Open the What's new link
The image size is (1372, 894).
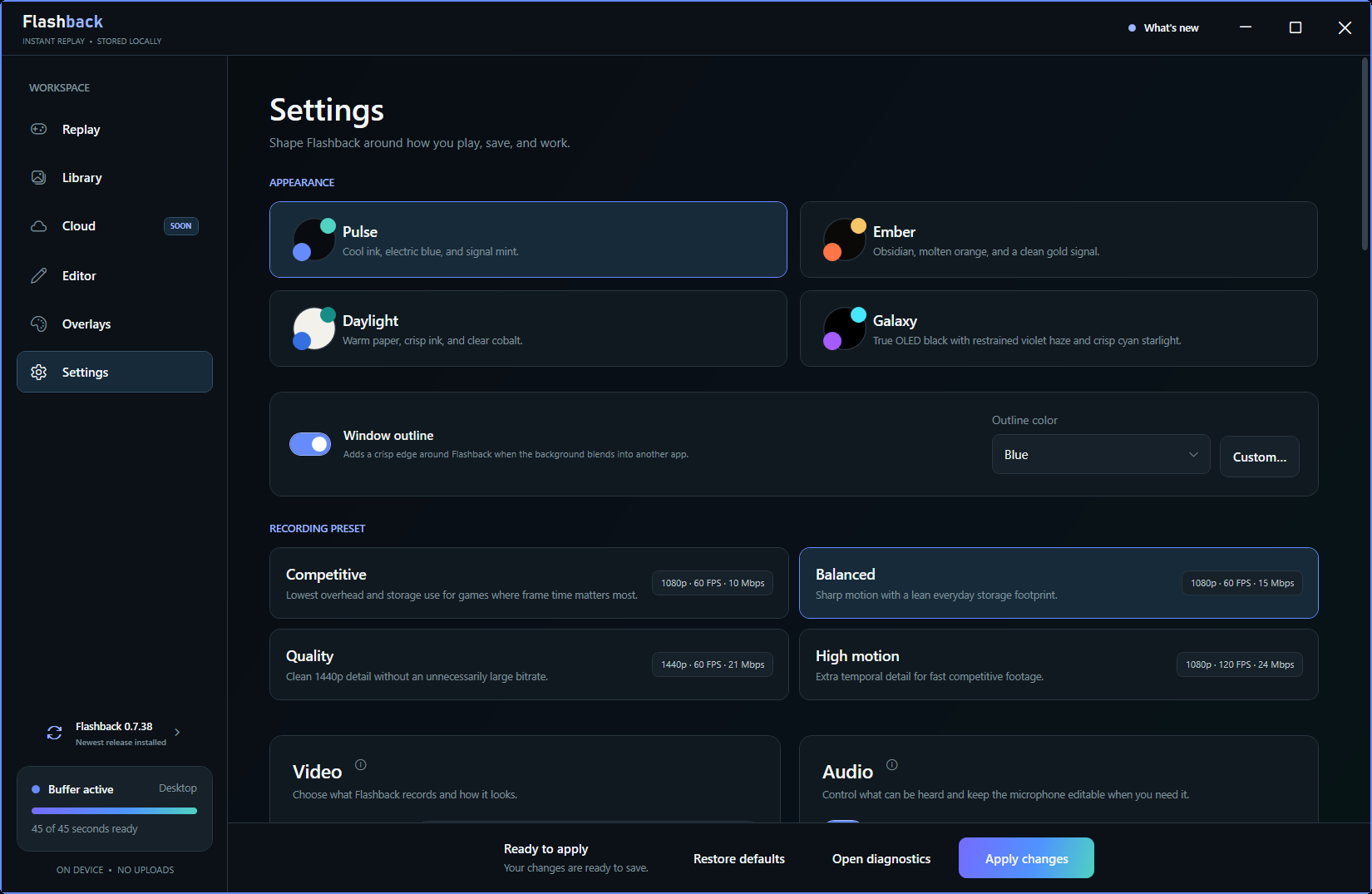[x=1163, y=27]
